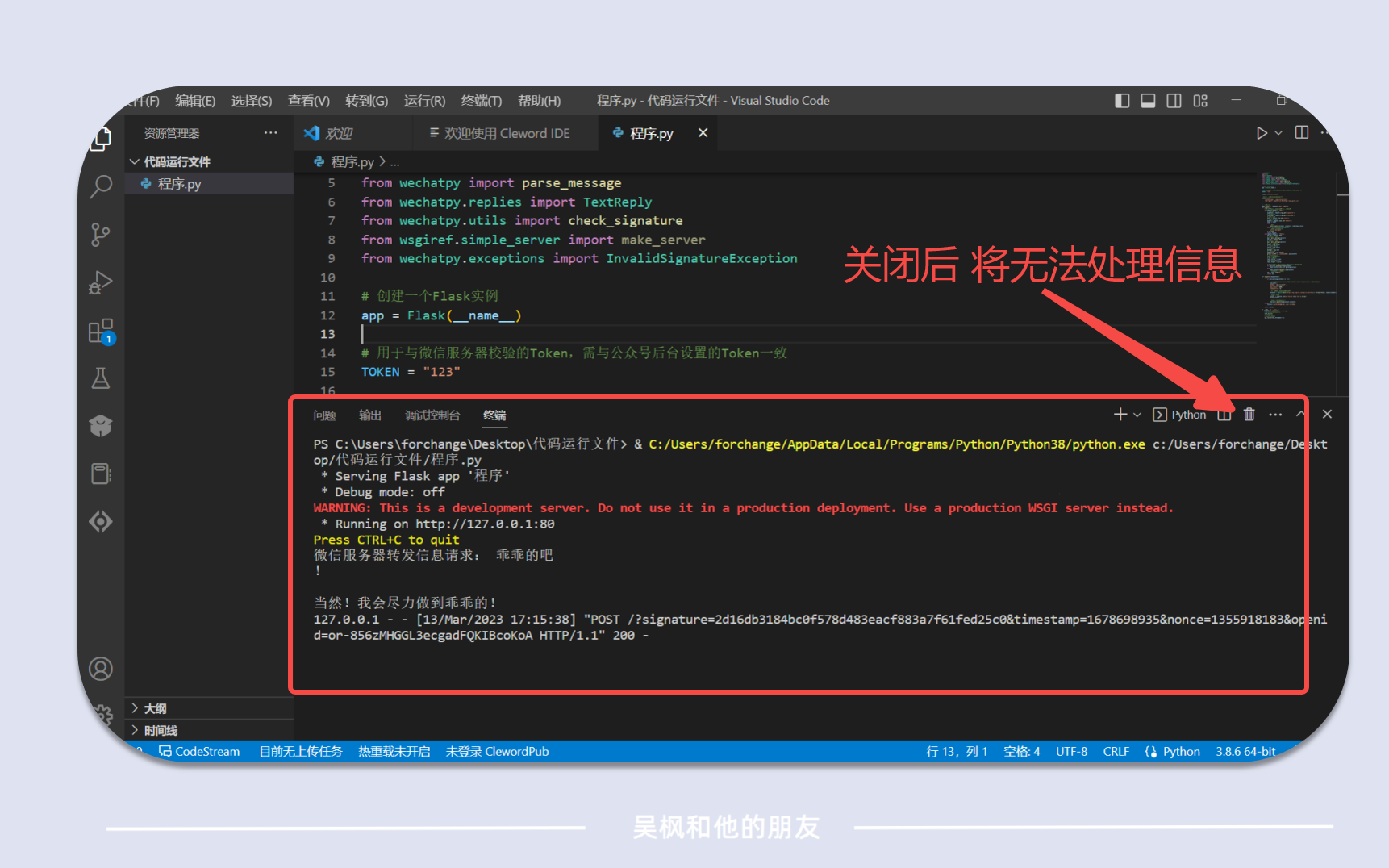Close the 程序.py editor tab

click(703, 132)
